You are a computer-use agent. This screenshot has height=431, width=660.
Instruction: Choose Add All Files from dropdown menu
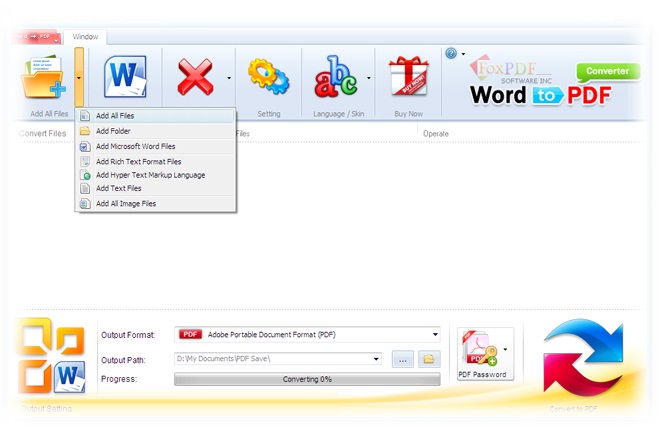(x=155, y=116)
